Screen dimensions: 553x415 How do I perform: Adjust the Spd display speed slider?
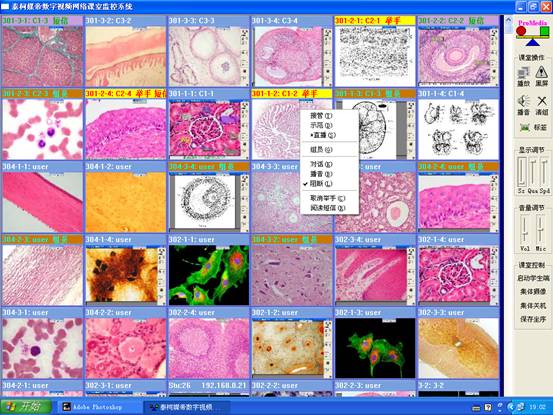click(544, 172)
